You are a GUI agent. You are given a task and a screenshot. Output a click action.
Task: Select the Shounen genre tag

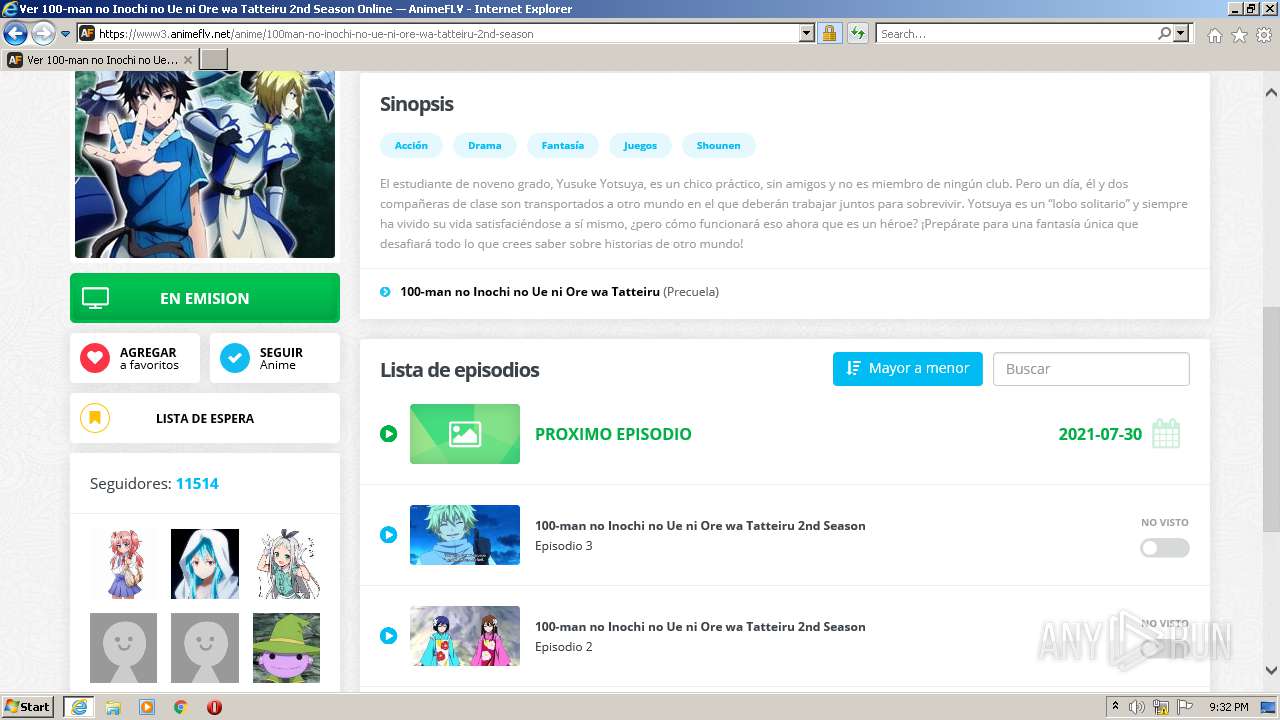[719, 146]
